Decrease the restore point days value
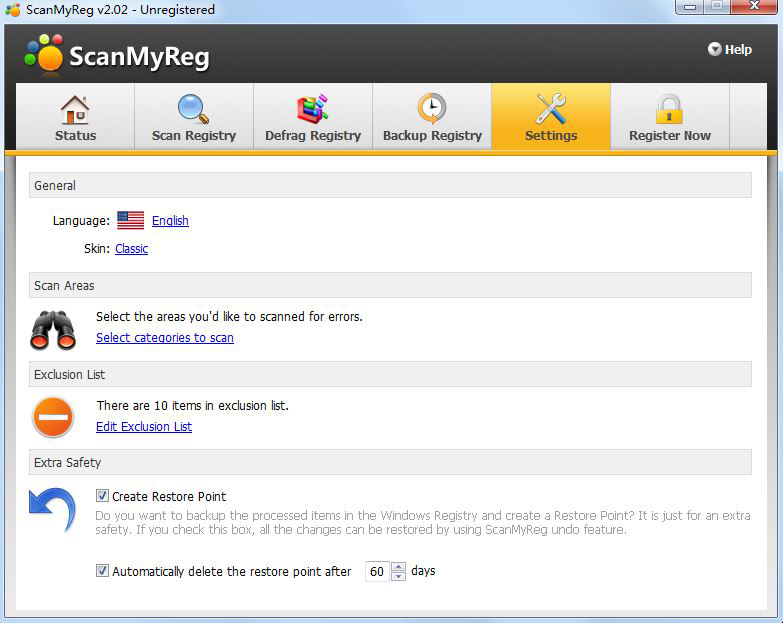This screenshot has height=623, width=783. (x=398, y=576)
